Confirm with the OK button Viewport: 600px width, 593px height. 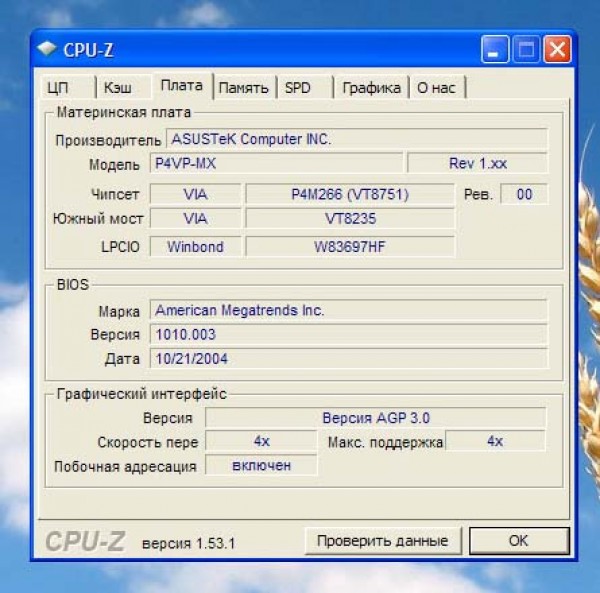[519, 541]
